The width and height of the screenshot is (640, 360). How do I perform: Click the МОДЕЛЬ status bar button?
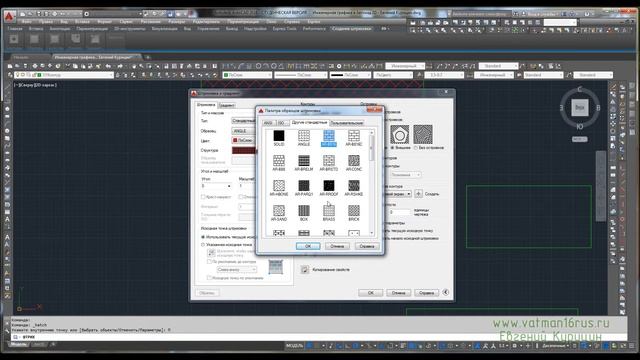(294, 346)
